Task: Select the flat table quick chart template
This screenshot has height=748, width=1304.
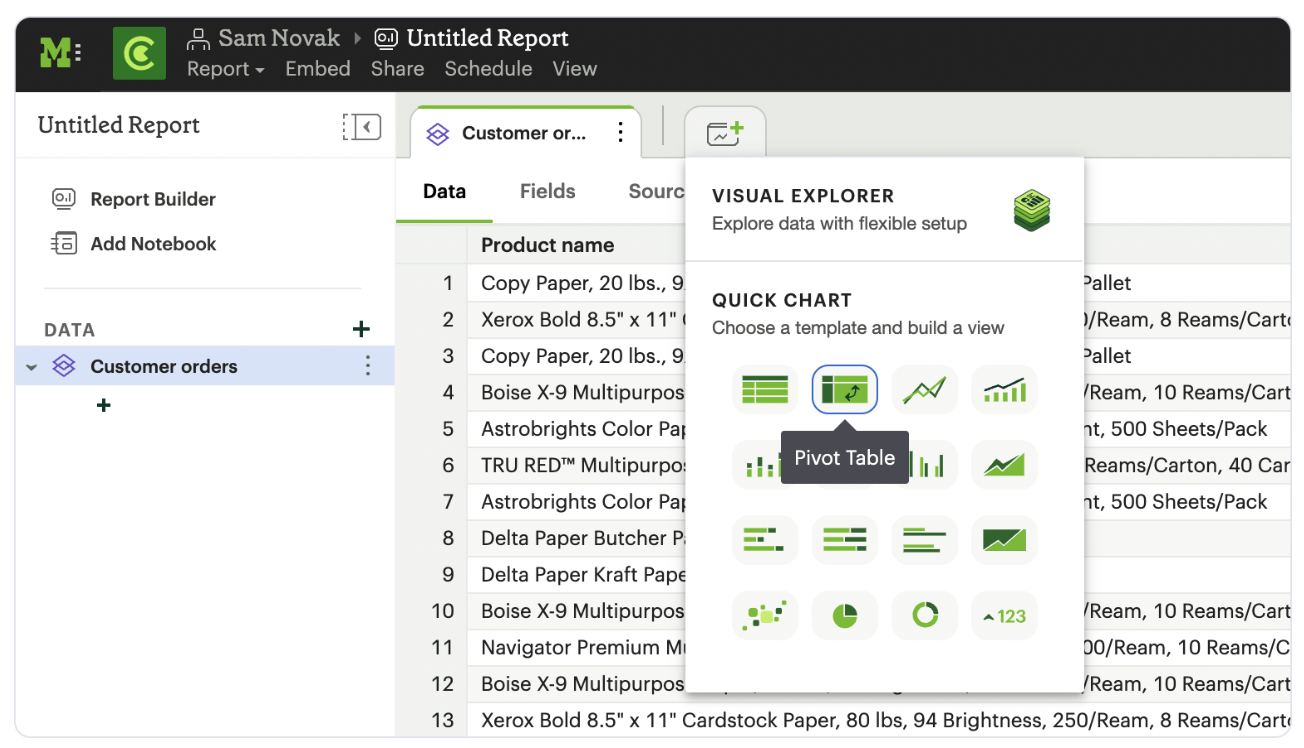Action: coord(765,389)
